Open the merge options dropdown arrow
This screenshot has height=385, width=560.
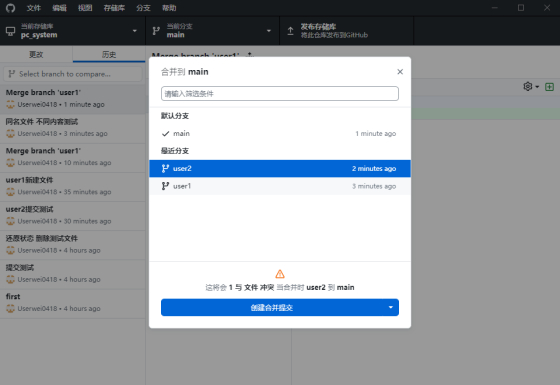tap(391, 308)
